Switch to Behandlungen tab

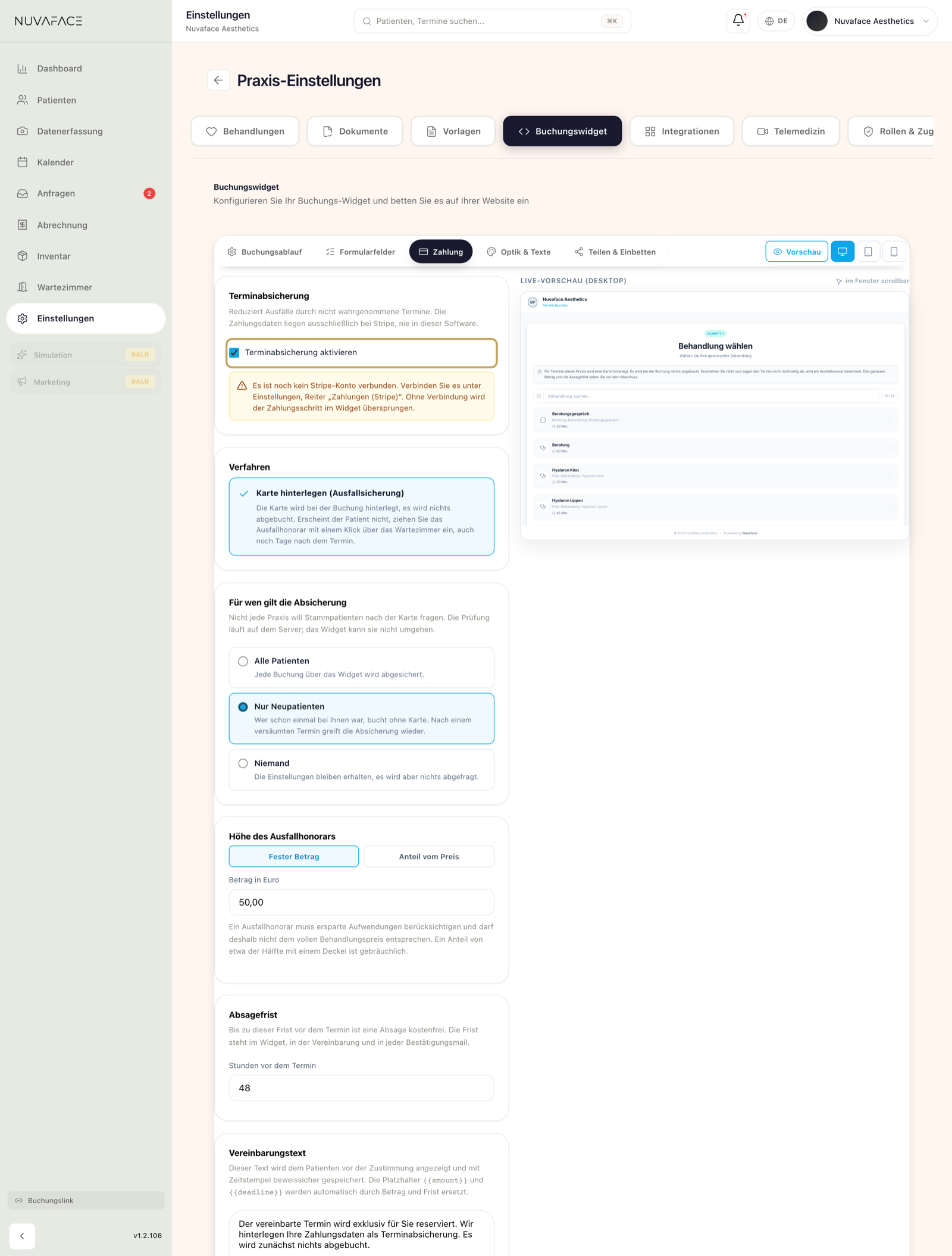tap(245, 131)
